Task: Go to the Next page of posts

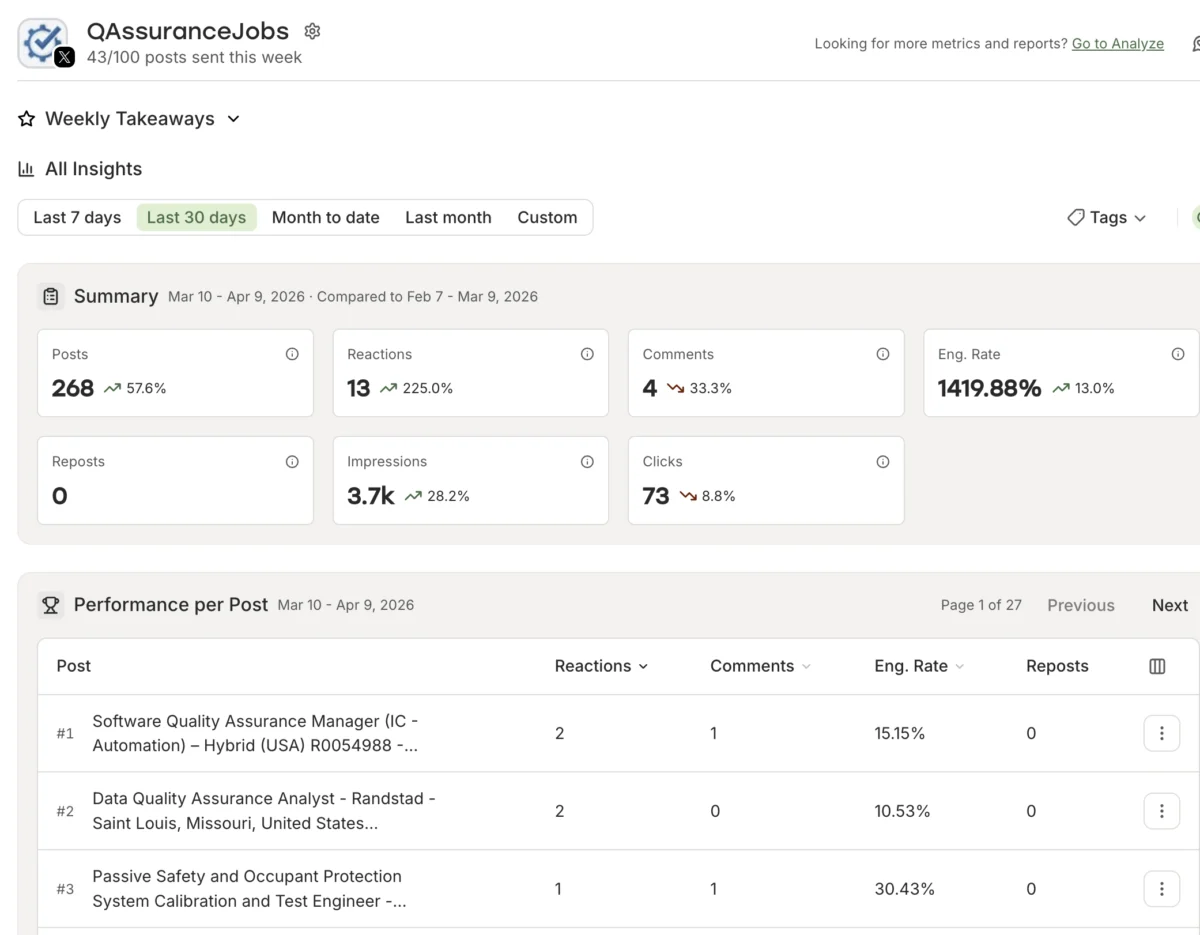Action: click(1169, 605)
